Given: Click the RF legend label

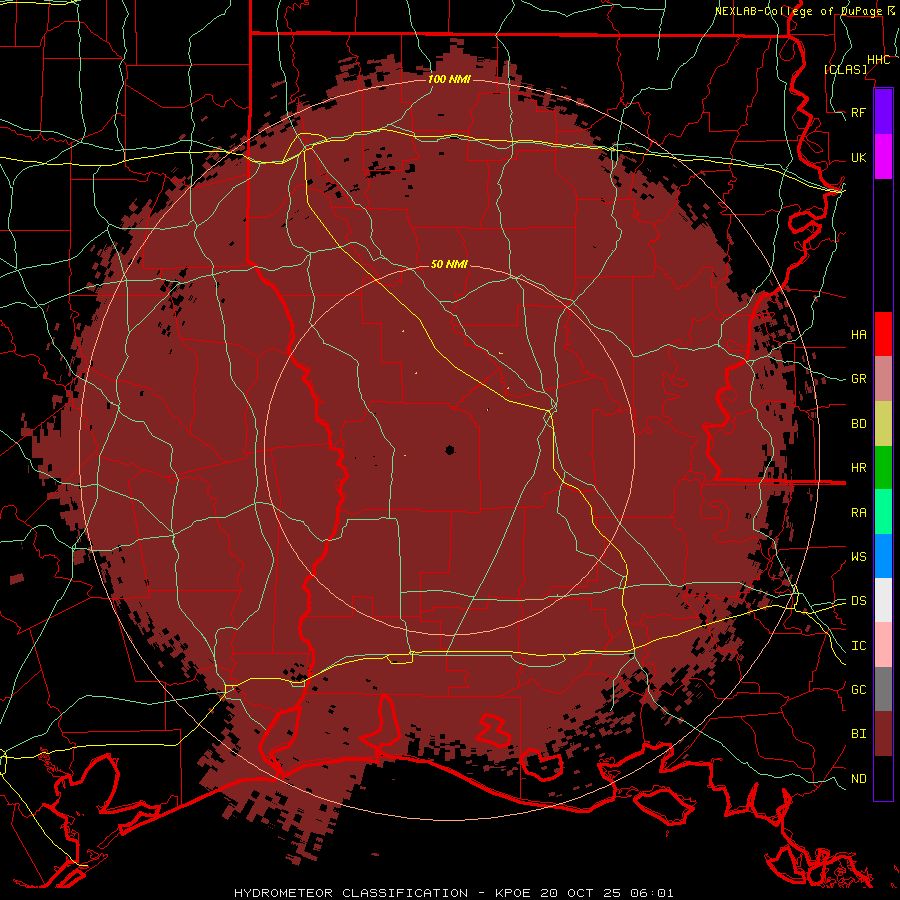Looking at the screenshot, I should [859, 112].
